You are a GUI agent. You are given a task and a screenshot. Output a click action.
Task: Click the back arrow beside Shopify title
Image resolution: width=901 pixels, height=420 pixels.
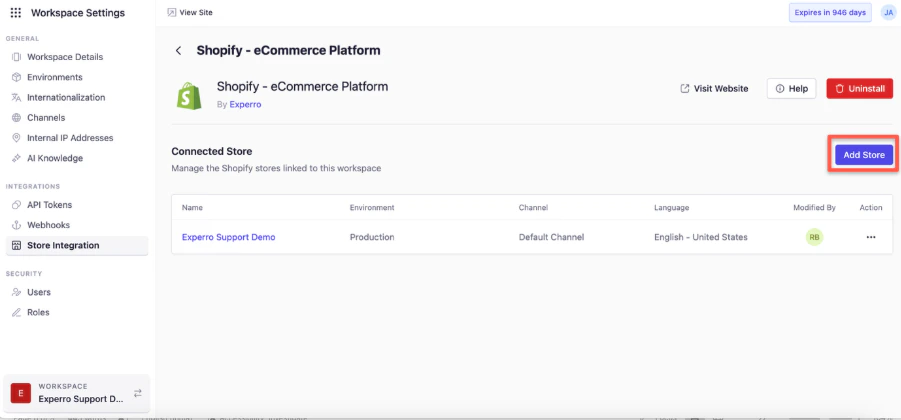click(x=179, y=50)
